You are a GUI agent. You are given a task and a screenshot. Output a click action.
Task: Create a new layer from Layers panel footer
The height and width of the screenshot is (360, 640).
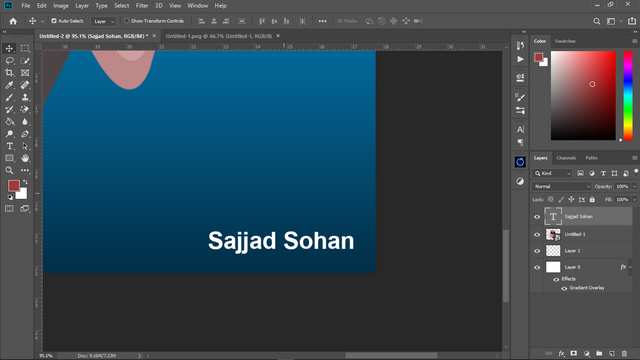611,353
